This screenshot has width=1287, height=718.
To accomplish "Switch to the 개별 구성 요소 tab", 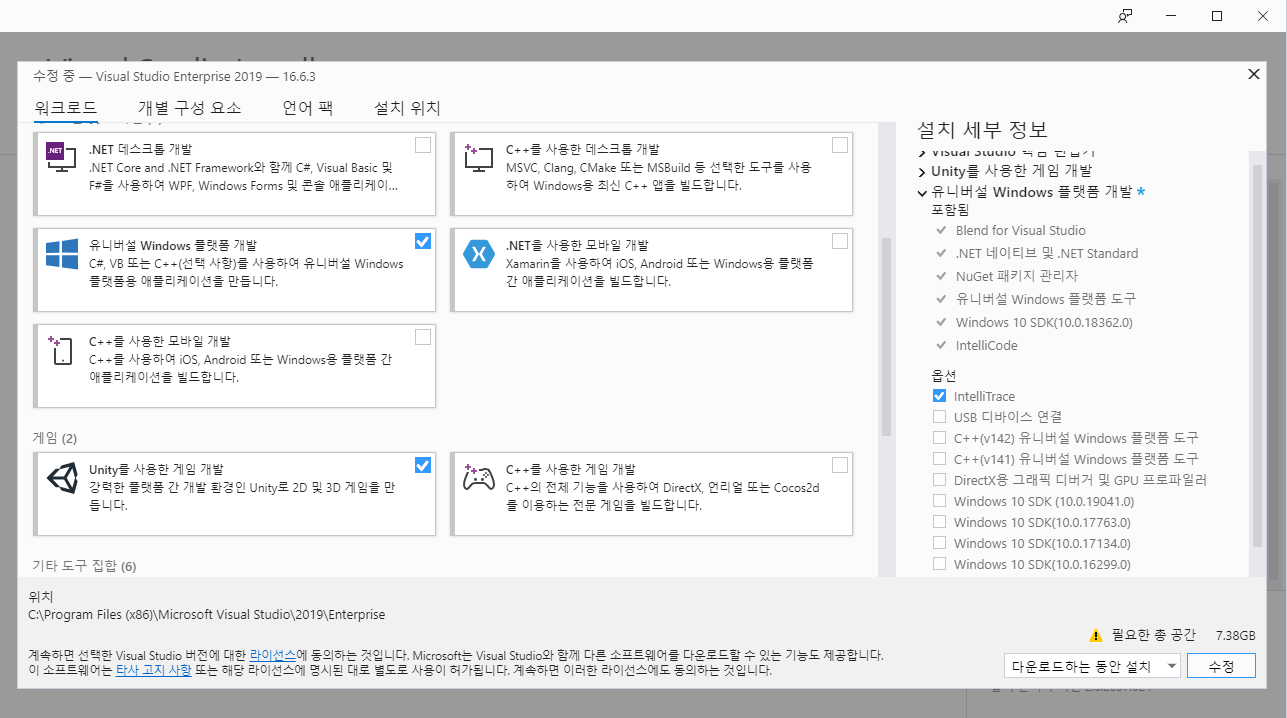I will pyautogui.click(x=189, y=108).
